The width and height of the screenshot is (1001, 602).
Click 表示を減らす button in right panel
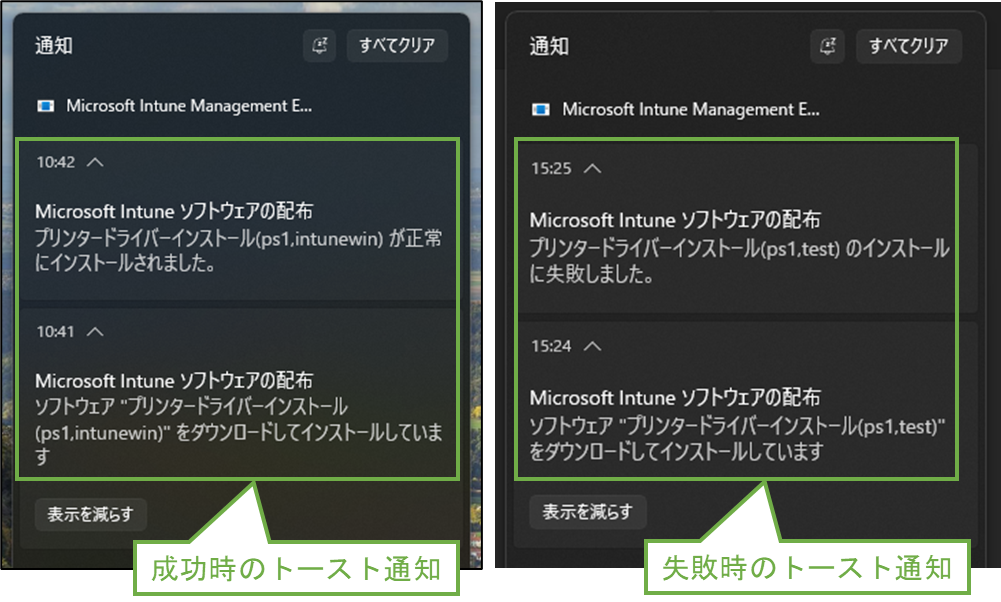tap(588, 512)
